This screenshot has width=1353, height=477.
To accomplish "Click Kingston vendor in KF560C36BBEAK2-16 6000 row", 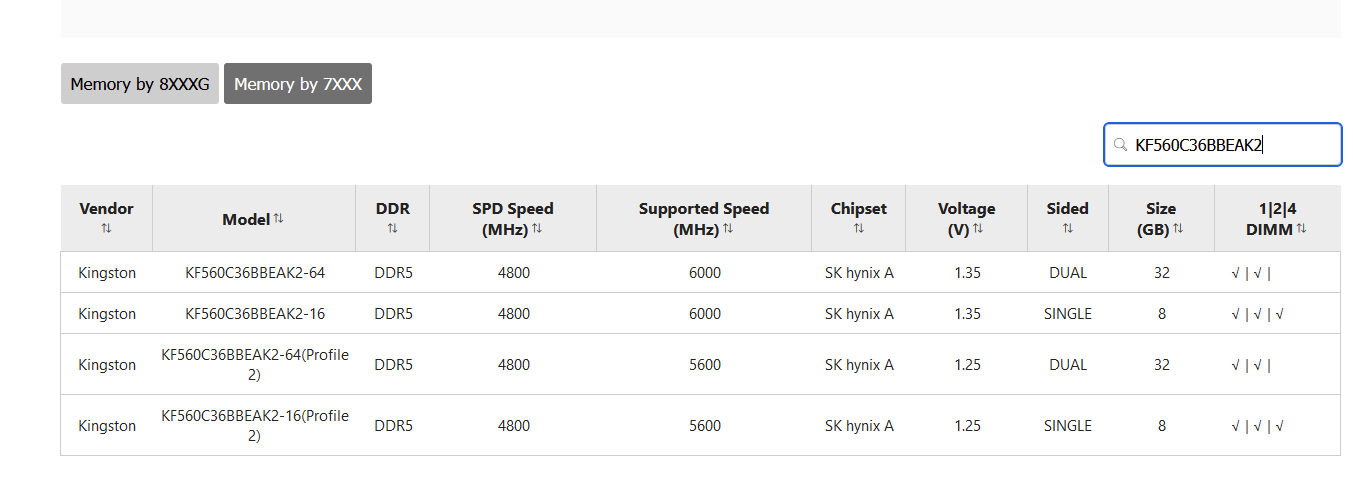I will pyautogui.click(x=107, y=313).
